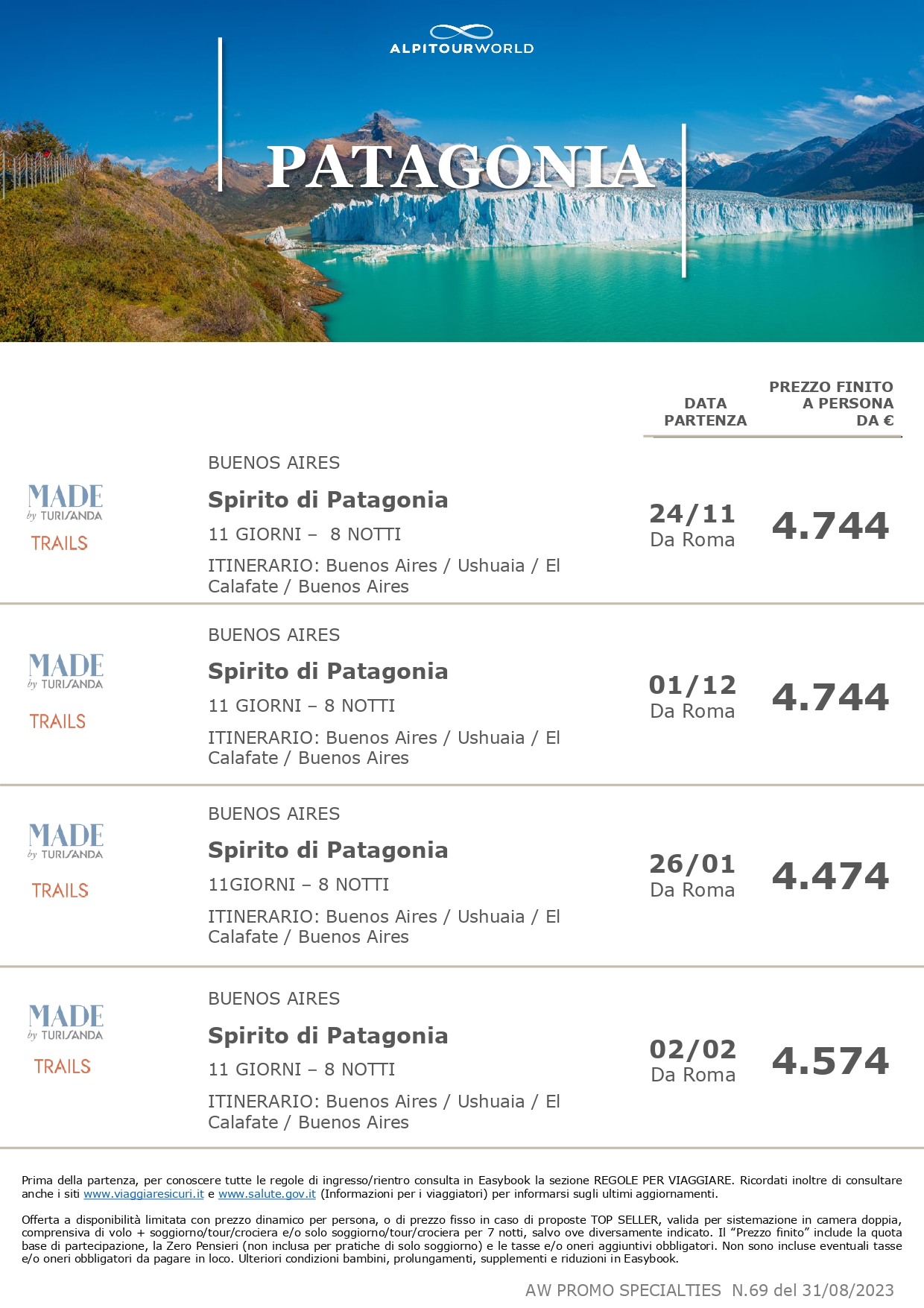This screenshot has height=1308, width=924.
Task: Click the PATAGONIA title banner
Action: click(x=461, y=167)
